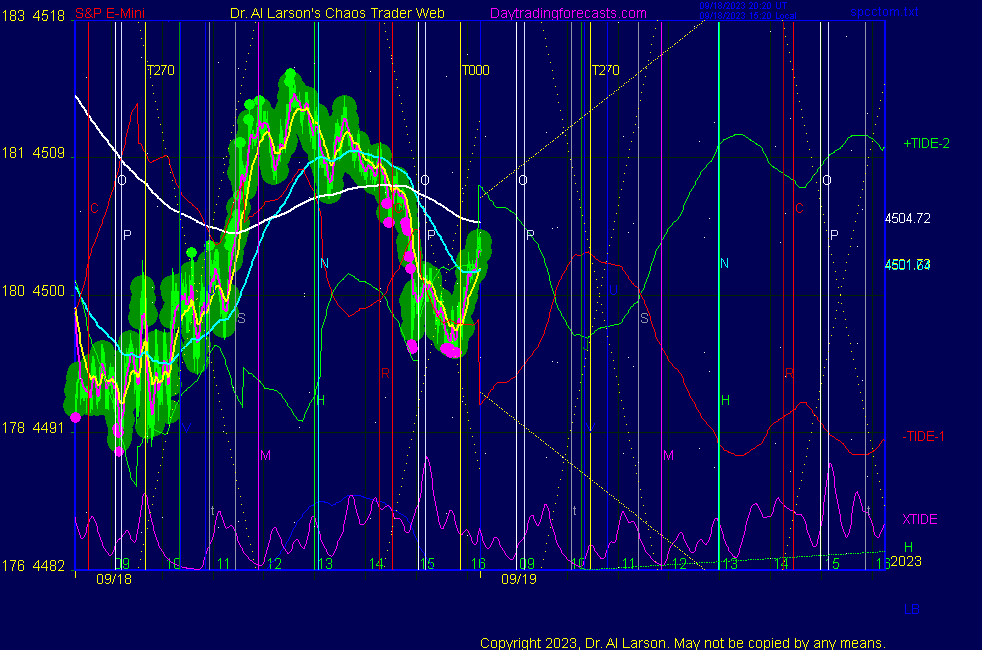Select the T270 marker label in 09/19 session
982x650 pixels.
(606, 70)
